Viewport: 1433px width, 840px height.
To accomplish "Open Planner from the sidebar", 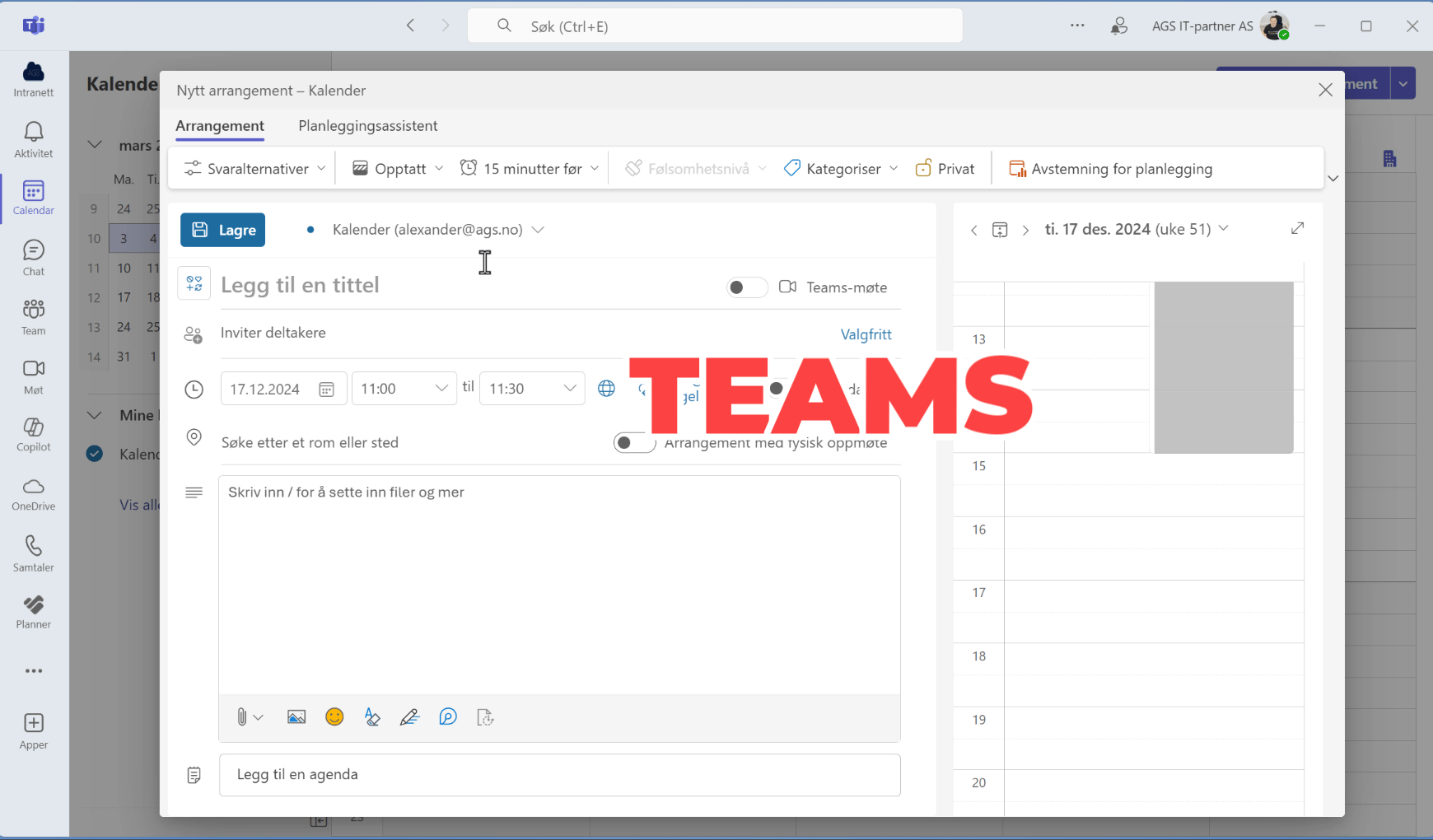I will click(x=34, y=612).
